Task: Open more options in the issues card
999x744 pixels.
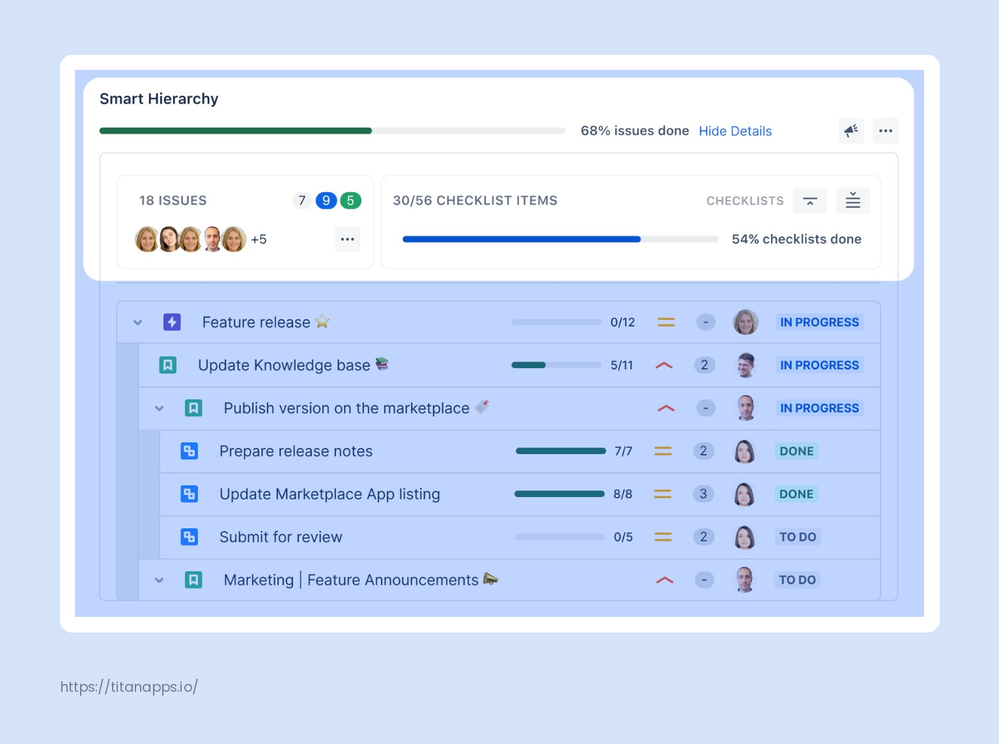Action: coord(347,239)
